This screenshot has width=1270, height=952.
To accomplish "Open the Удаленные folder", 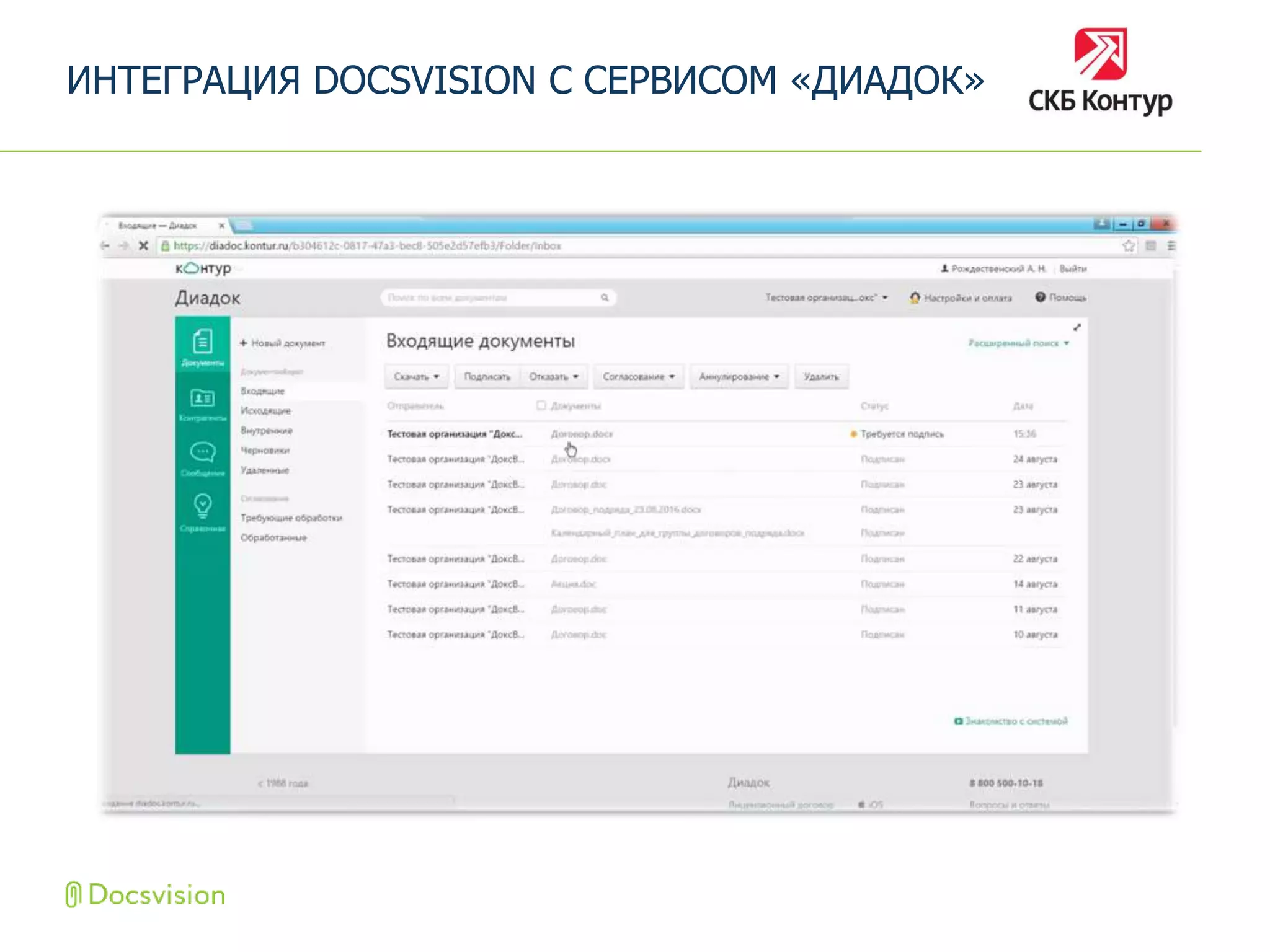I will click(x=265, y=470).
